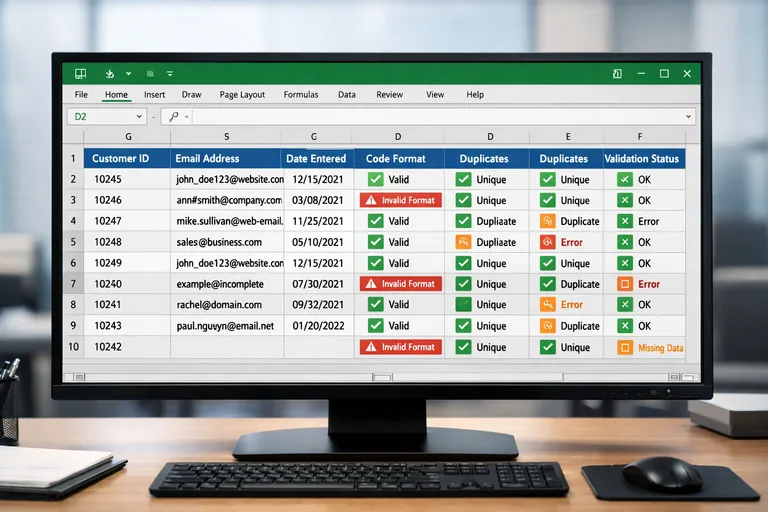Click the red icon beside Error in row 5
Image resolution: width=768 pixels, height=512 pixels.
[548, 242]
